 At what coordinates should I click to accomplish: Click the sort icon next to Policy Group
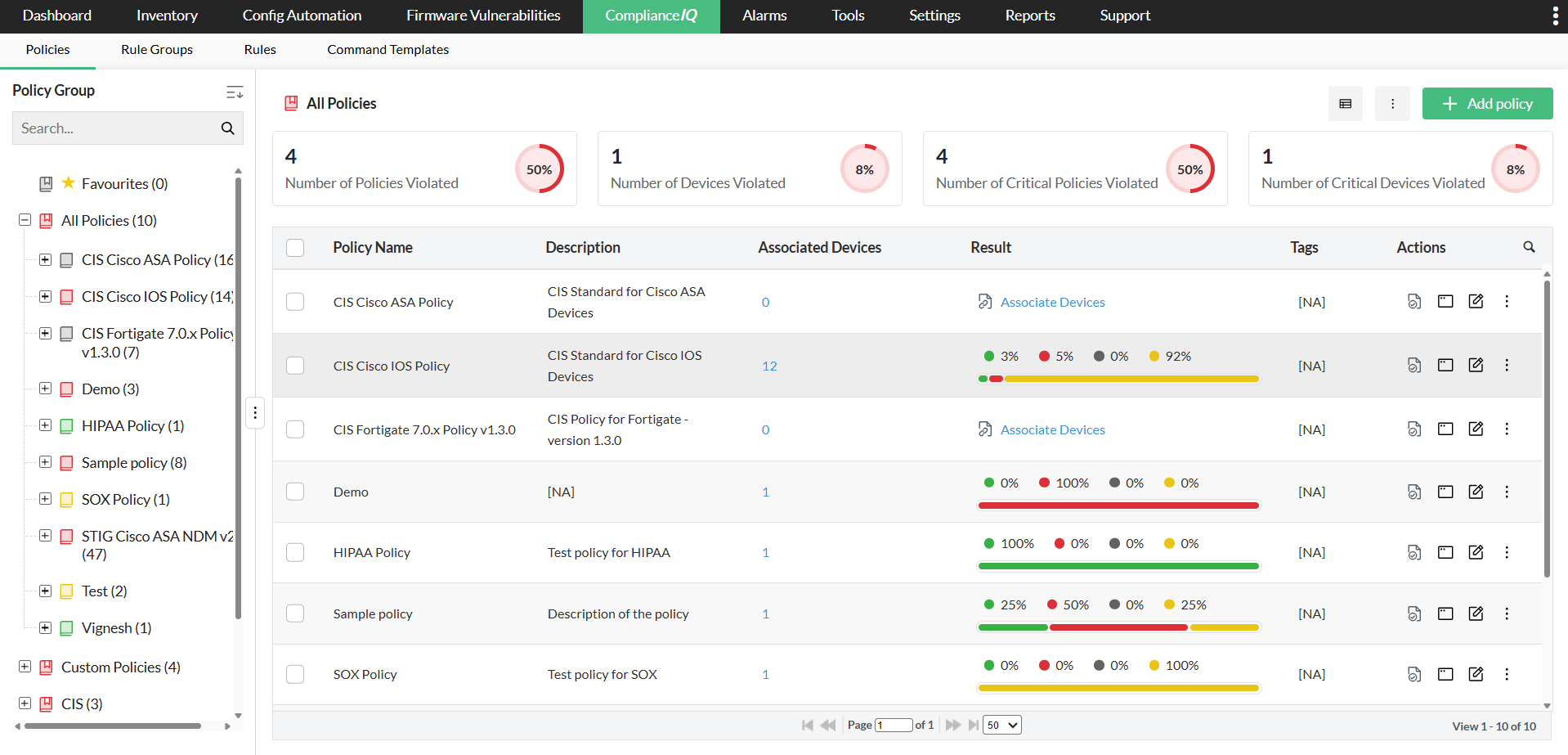[235, 92]
